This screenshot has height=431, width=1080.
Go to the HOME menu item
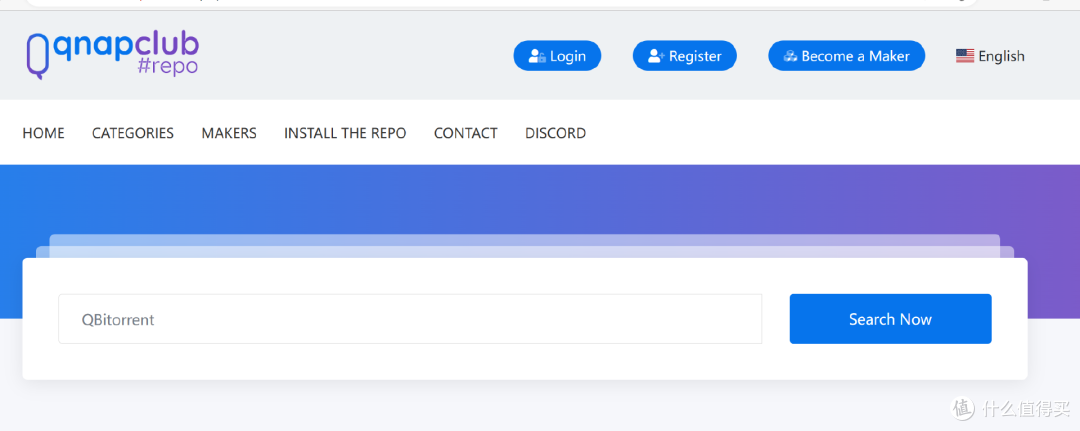point(43,133)
